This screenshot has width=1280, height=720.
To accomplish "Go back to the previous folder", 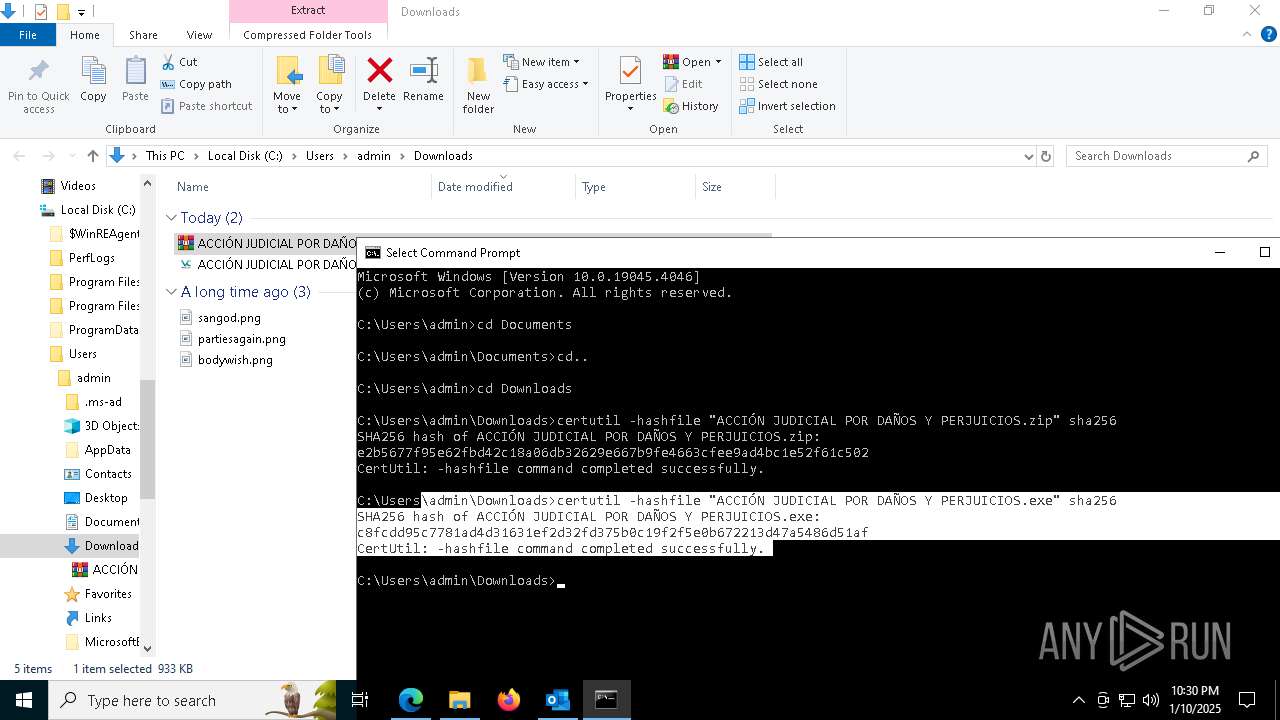I will coord(19,156).
